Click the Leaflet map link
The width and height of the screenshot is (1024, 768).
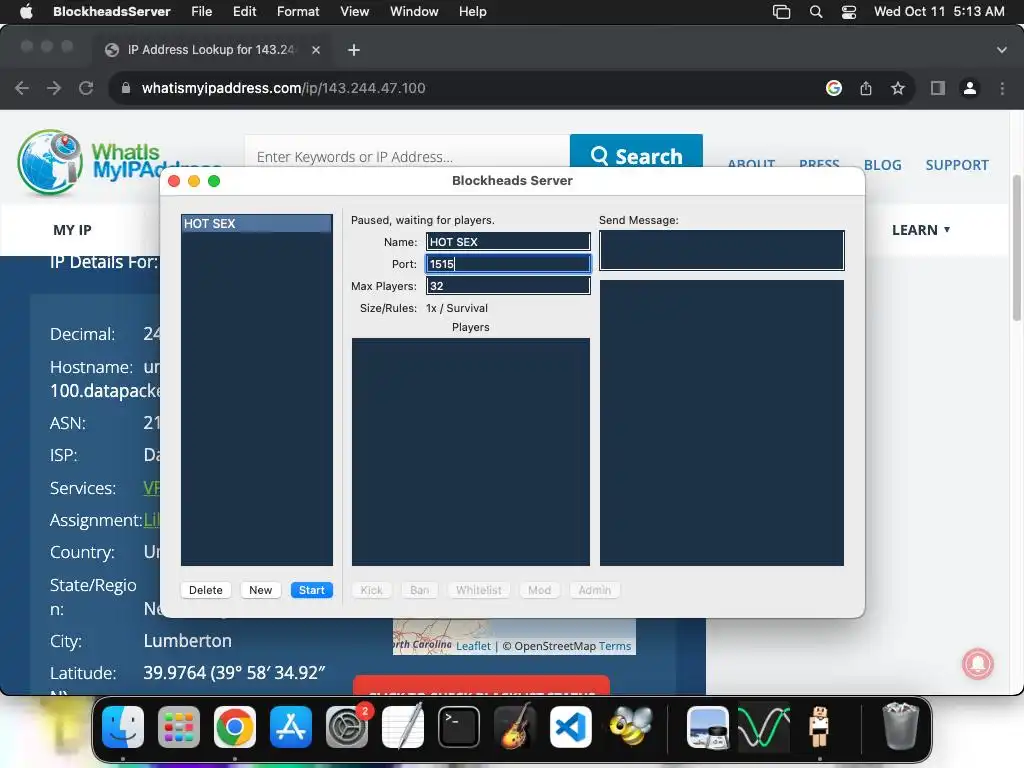[x=473, y=646]
